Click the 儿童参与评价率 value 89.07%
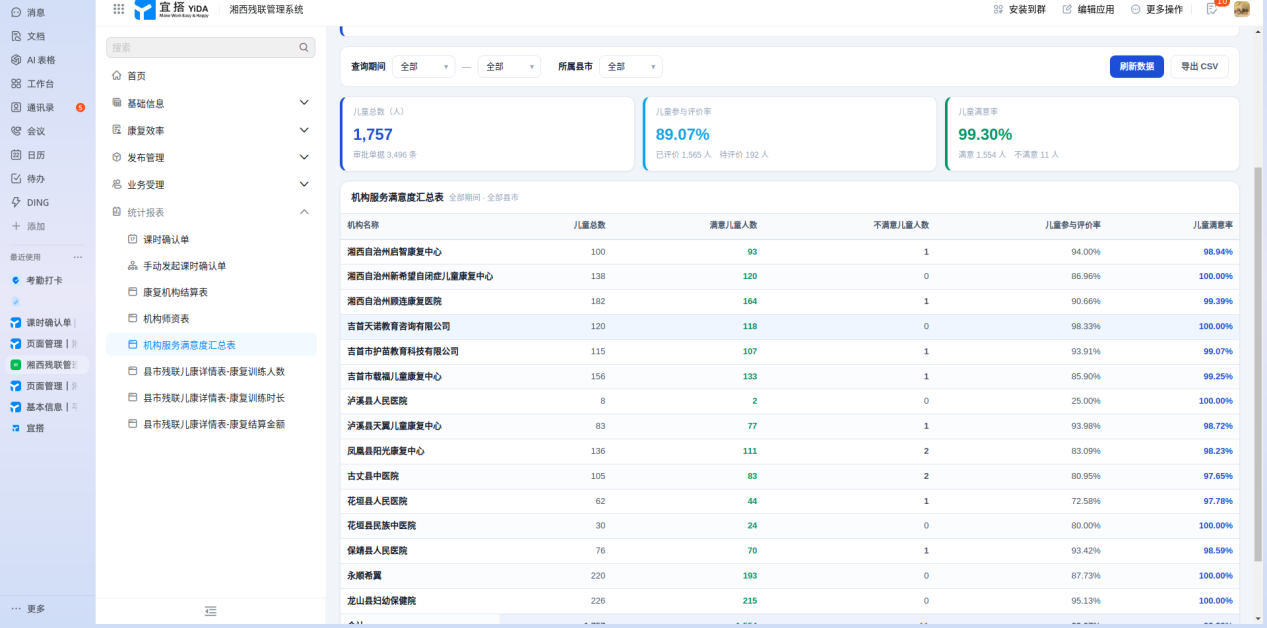This screenshot has height=628, width=1267. tap(683, 134)
